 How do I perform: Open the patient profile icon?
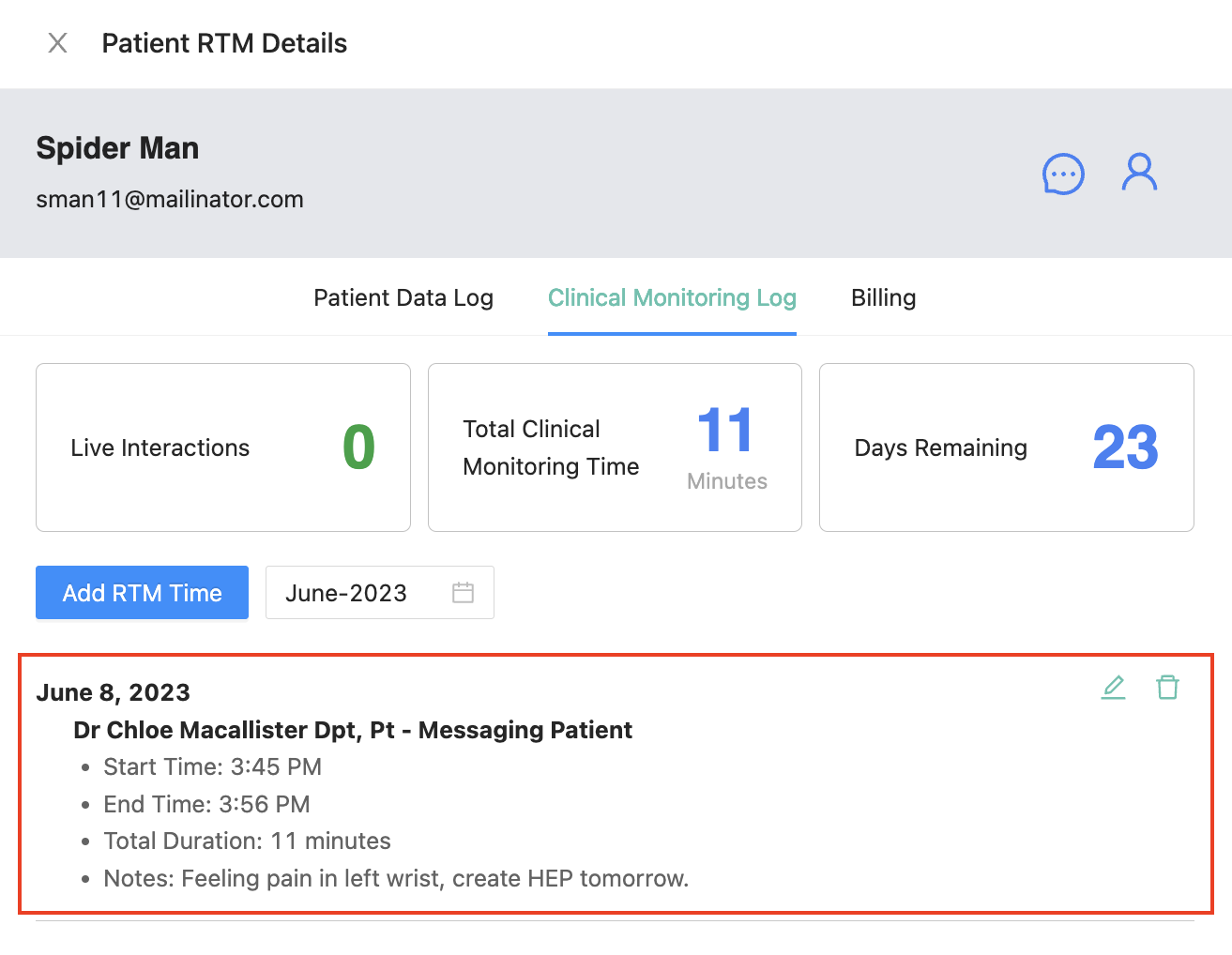[1139, 173]
